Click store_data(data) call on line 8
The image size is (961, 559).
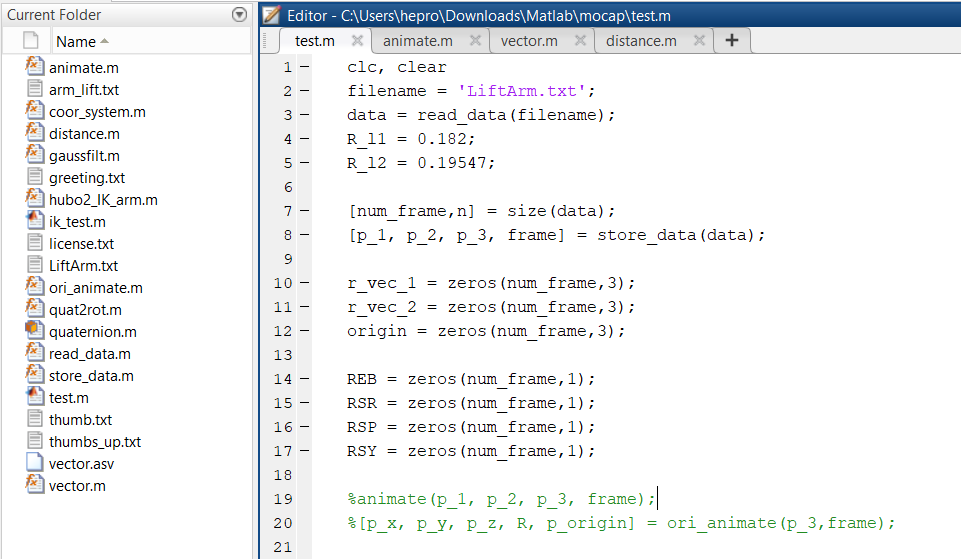point(676,235)
